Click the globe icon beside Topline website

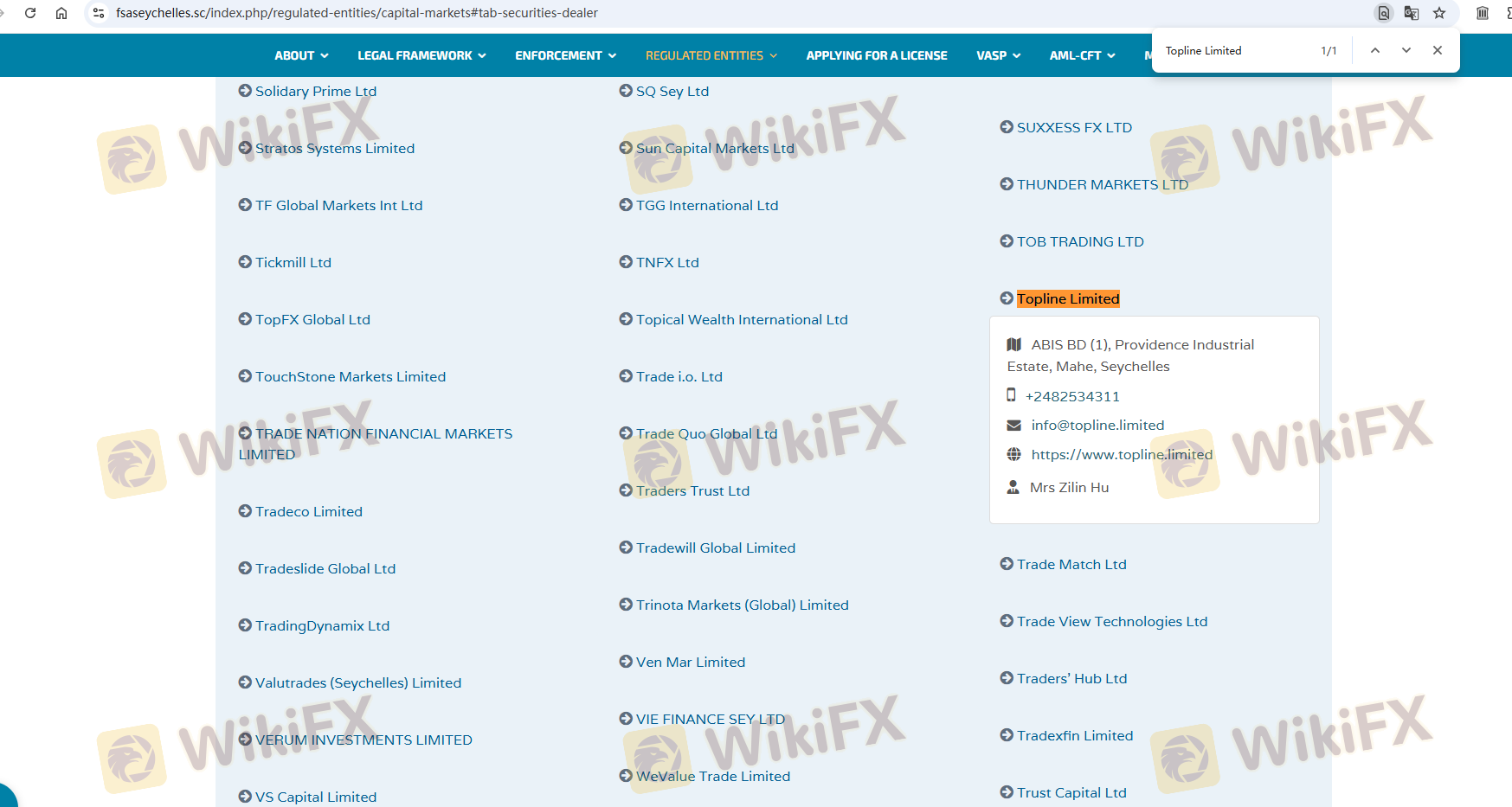1014,454
